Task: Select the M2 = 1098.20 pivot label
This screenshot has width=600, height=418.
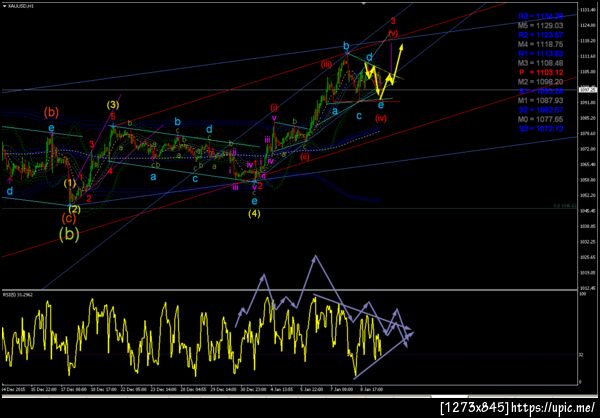Action: pos(540,82)
